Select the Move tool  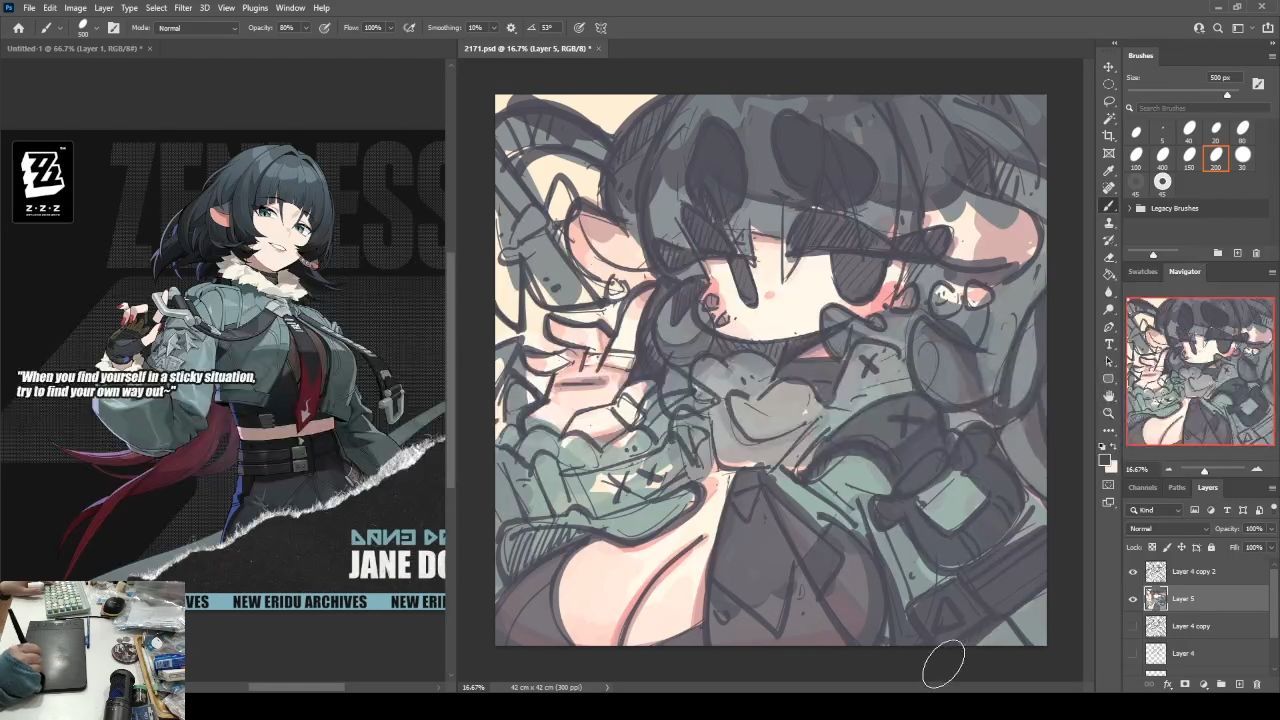coord(1109,67)
